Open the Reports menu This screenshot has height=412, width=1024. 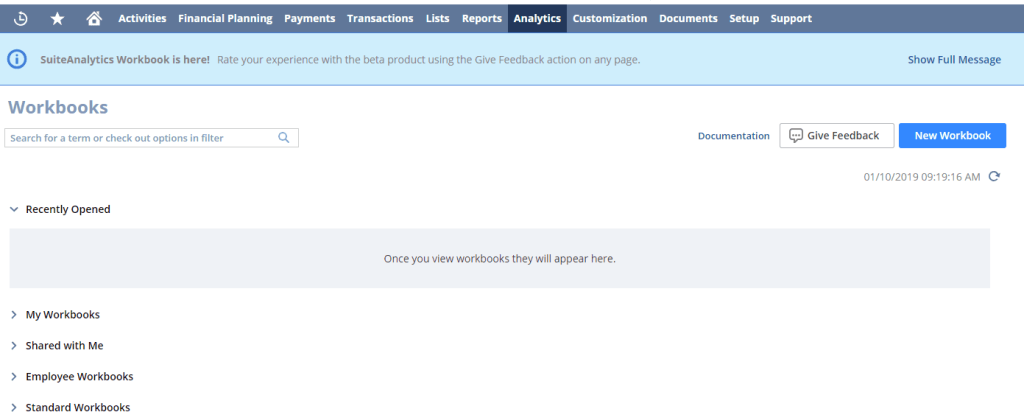pos(482,19)
